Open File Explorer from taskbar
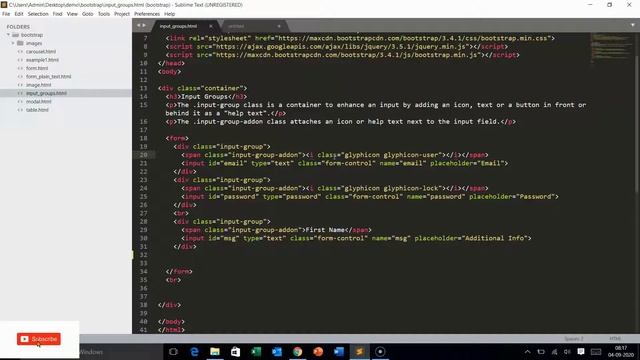The image size is (640, 360). (215, 351)
